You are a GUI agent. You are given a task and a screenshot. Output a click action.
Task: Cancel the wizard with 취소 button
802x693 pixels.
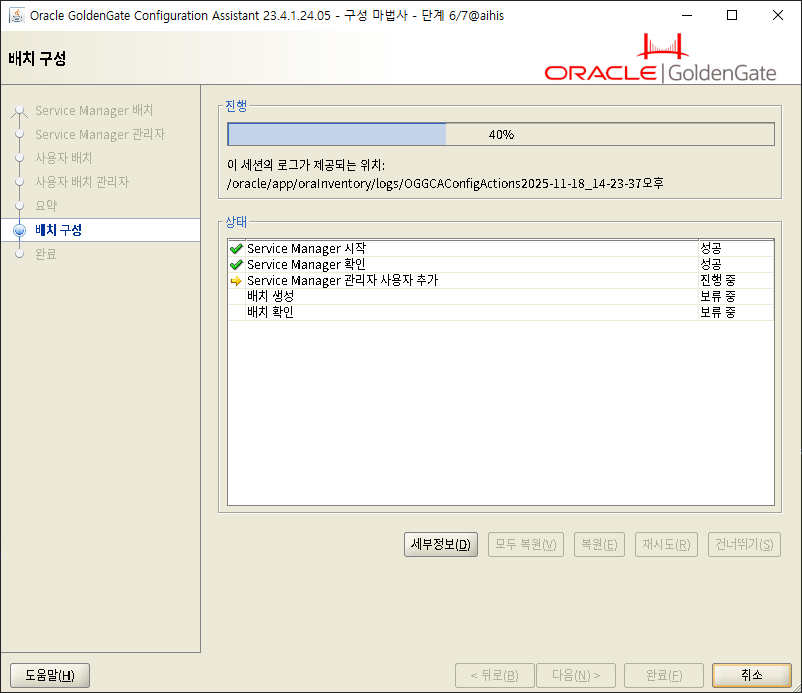click(752, 676)
